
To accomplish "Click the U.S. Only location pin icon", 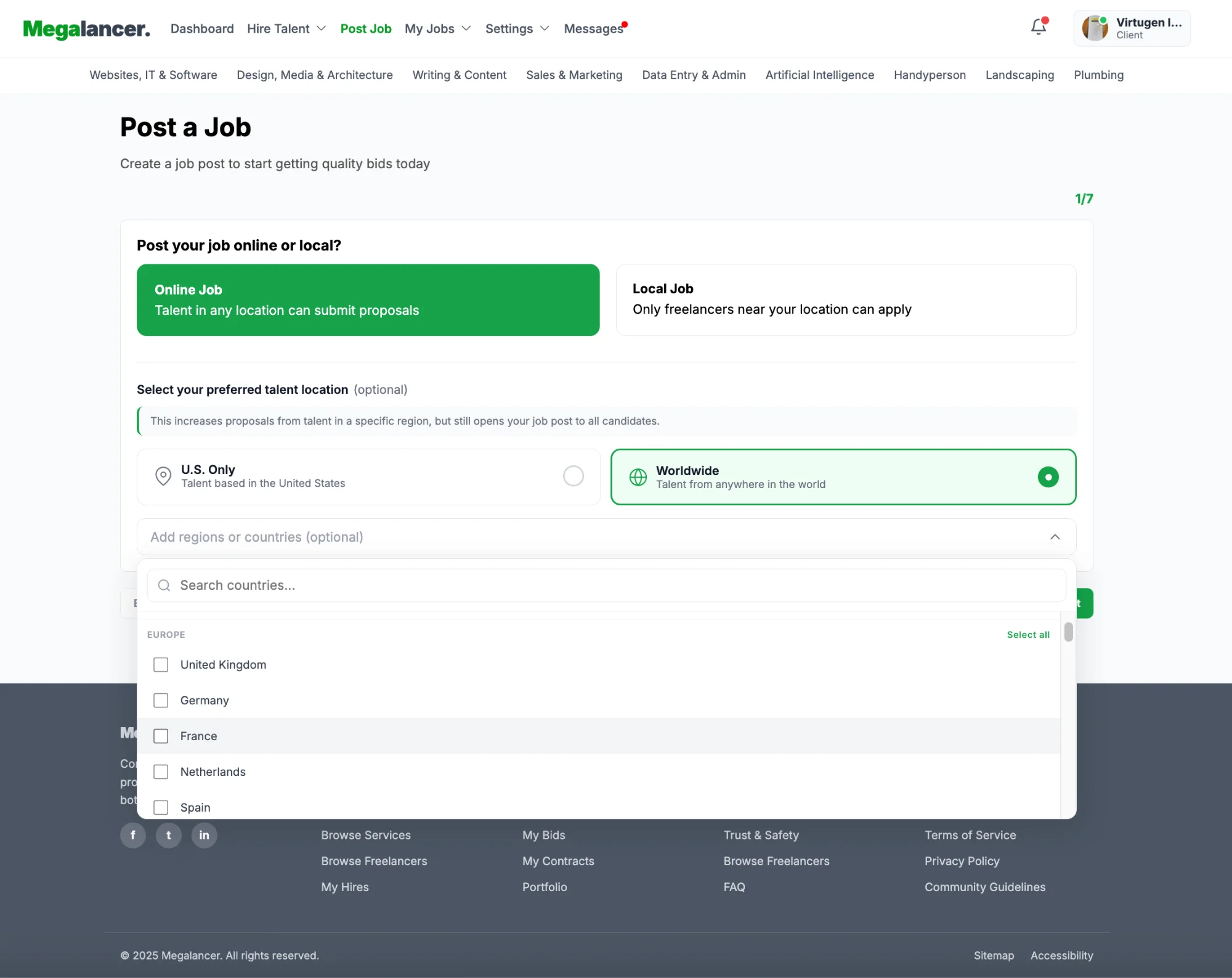I will click(163, 476).
